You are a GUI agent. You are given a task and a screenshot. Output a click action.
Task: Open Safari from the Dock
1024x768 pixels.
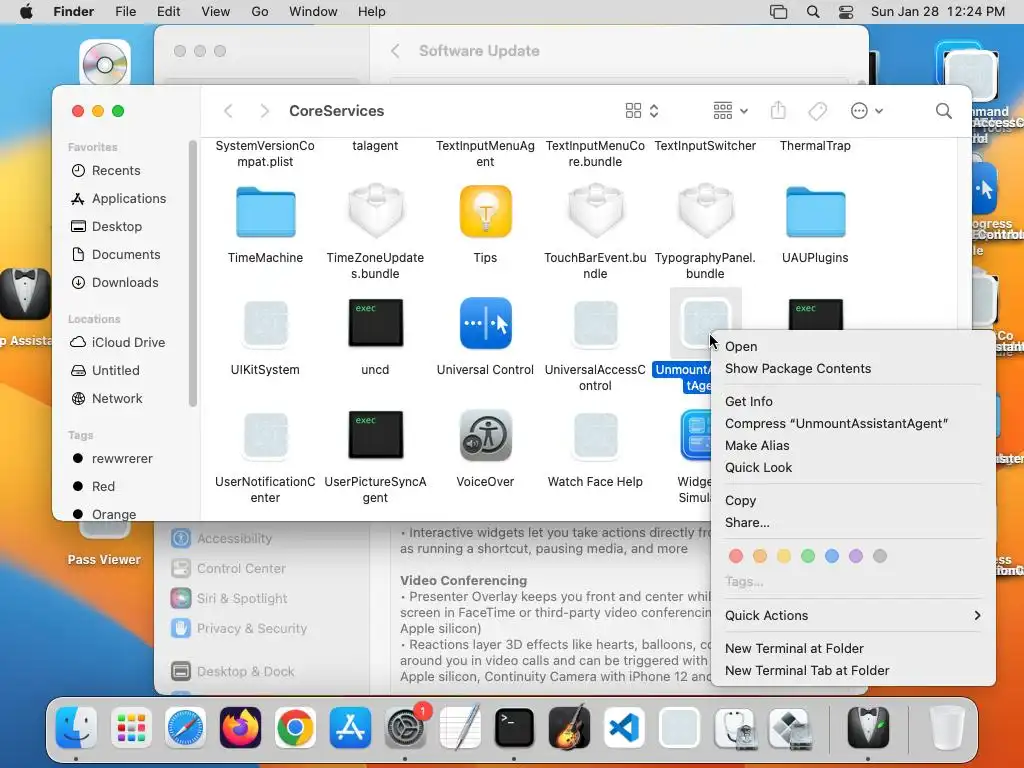coord(185,727)
